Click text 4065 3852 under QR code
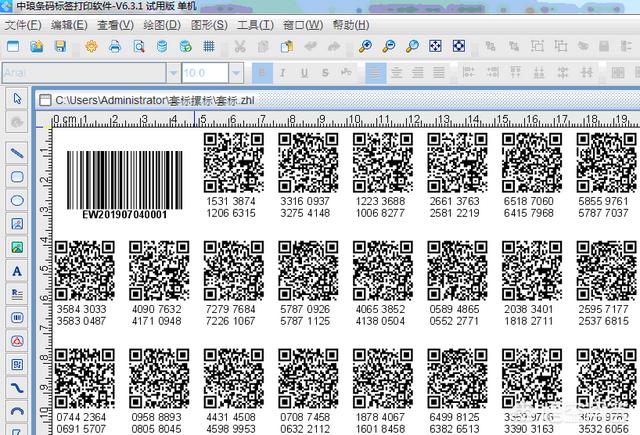Screen dimensions: 640x435 pos(380,309)
